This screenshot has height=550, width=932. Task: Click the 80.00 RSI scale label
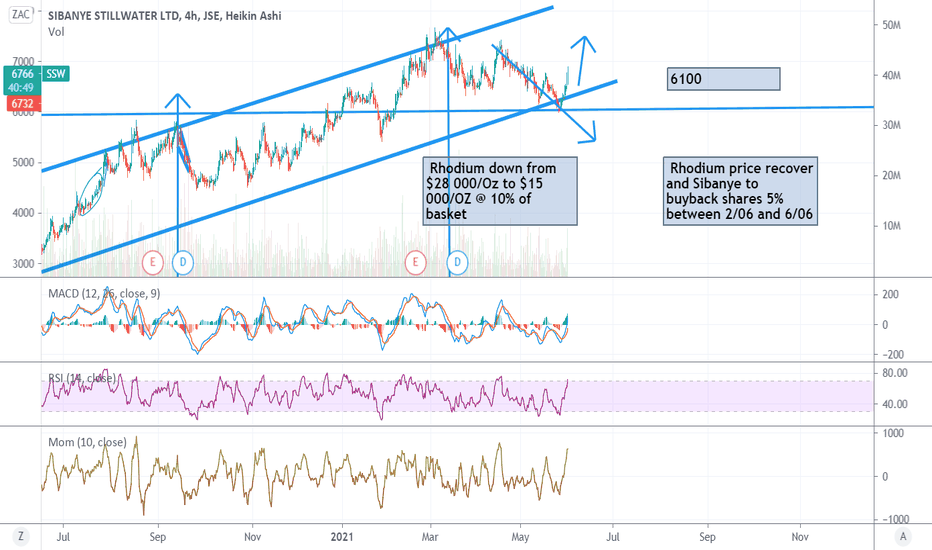click(x=895, y=373)
